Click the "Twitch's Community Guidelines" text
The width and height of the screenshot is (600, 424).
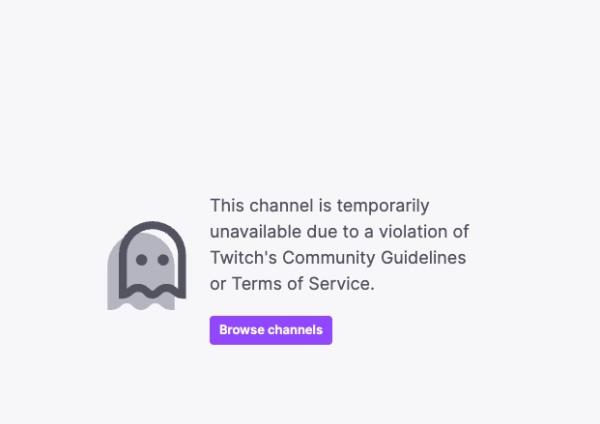[338, 258]
